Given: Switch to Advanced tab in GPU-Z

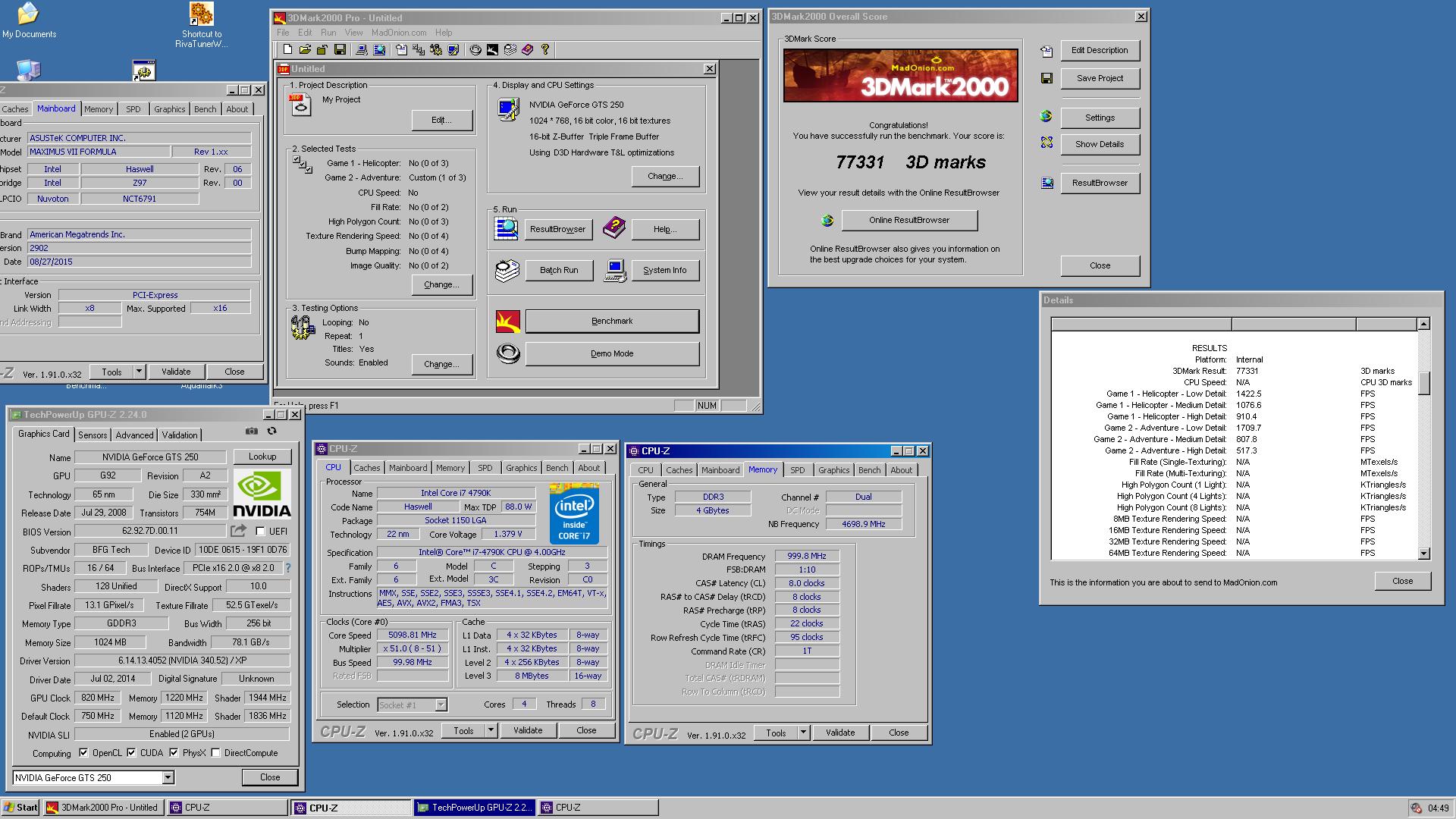Looking at the screenshot, I should pyautogui.click(x=134, y=435).
